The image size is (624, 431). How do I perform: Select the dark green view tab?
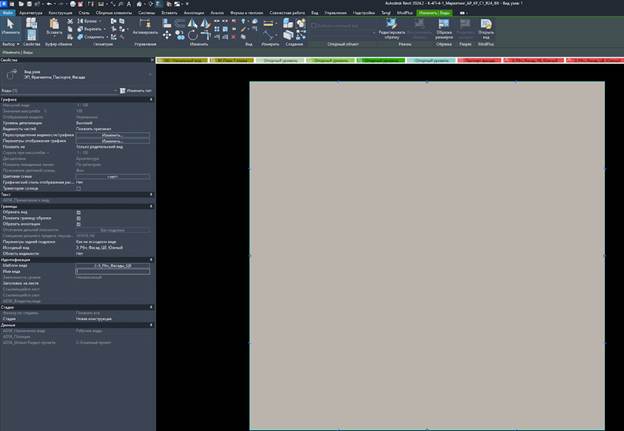coord(381,60)
